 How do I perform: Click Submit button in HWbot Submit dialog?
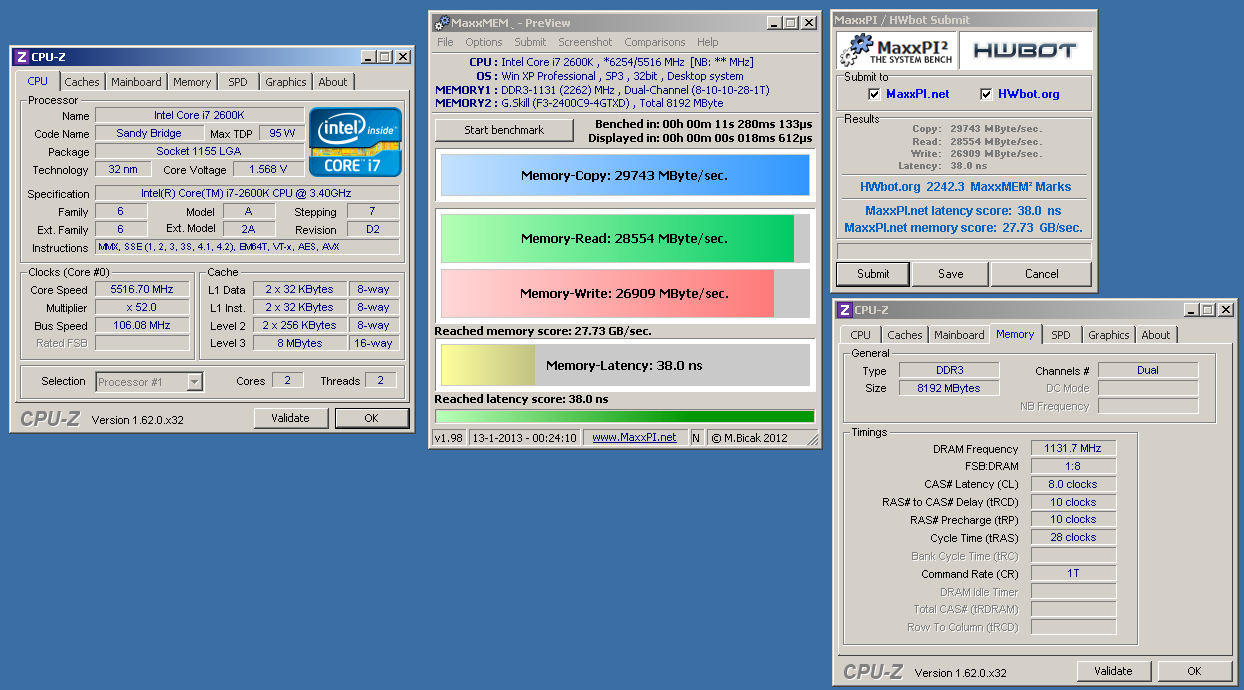(873, 274)
